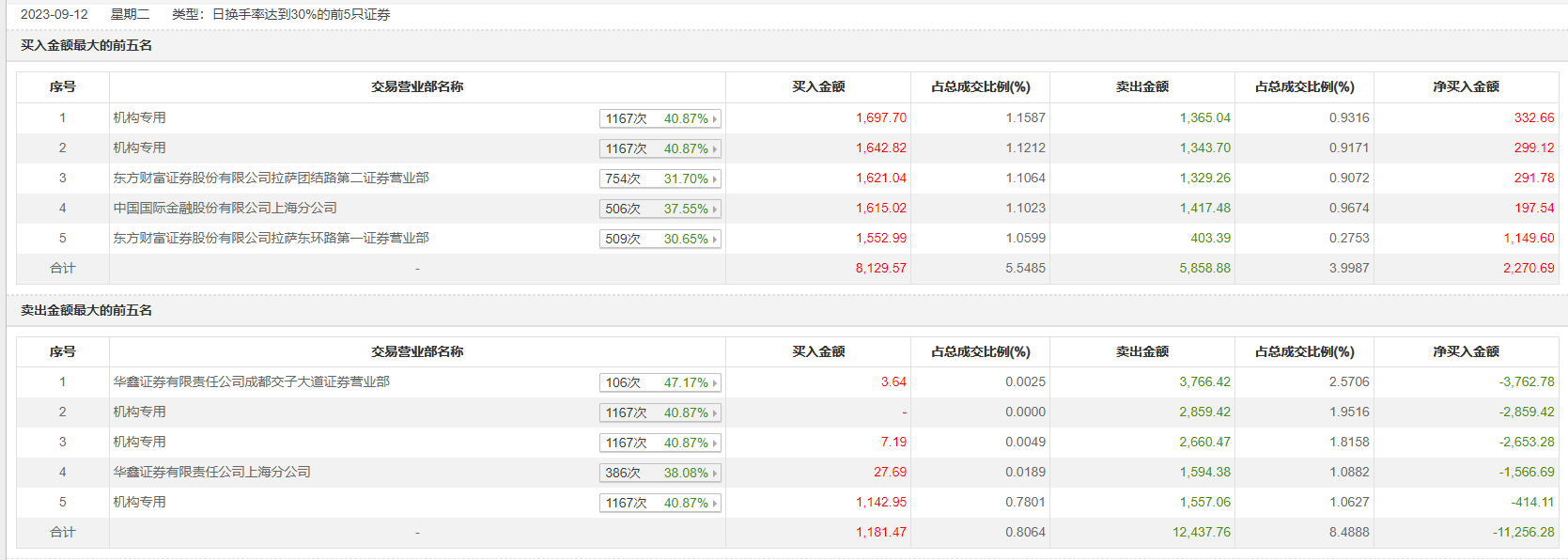Open 东方财富证券拉萨团结路第二证券营业部 link
The image size is (1568, 560).
click(x=271, y=178)
